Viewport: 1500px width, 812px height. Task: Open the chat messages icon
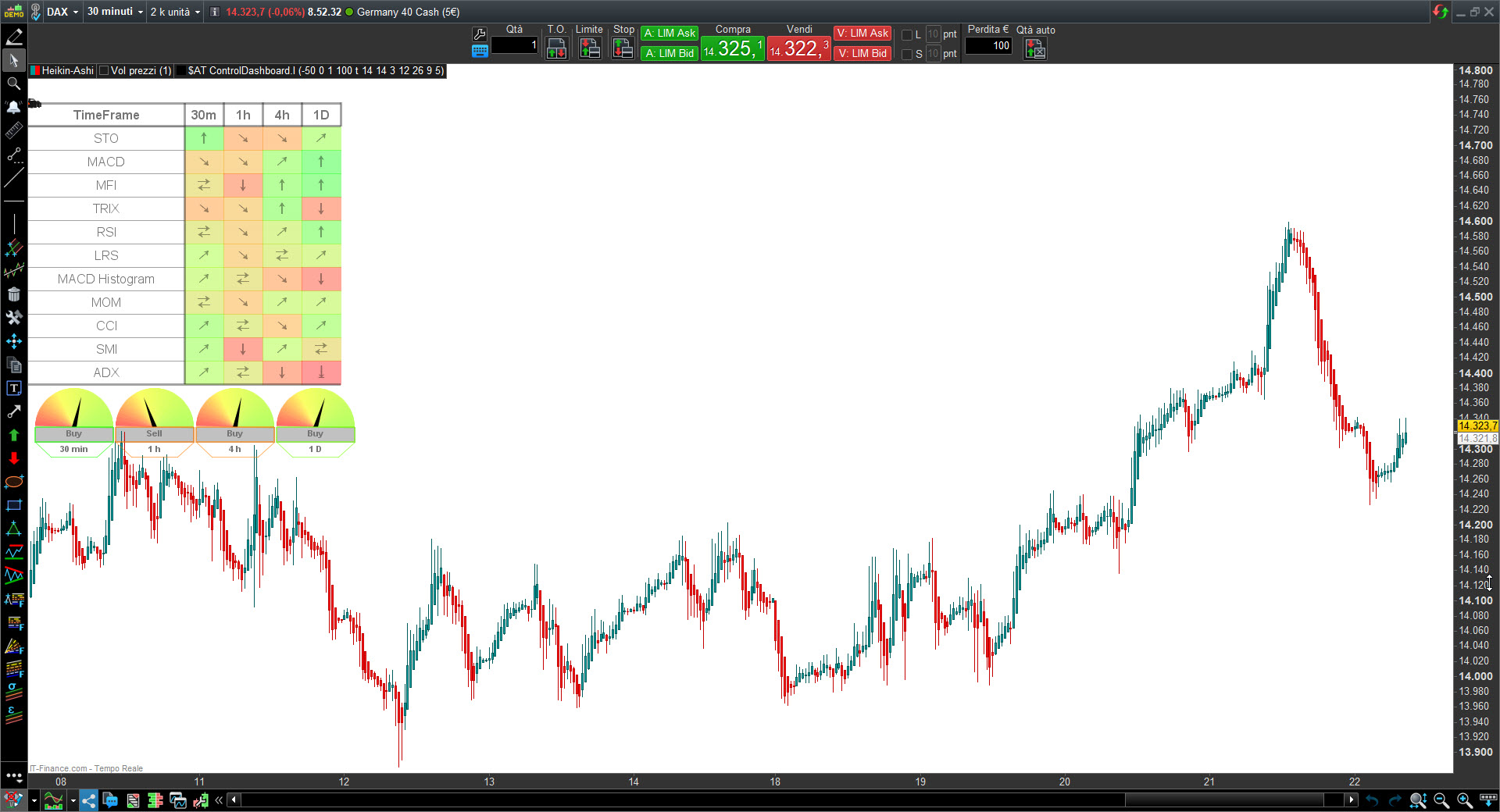(110, 800)
